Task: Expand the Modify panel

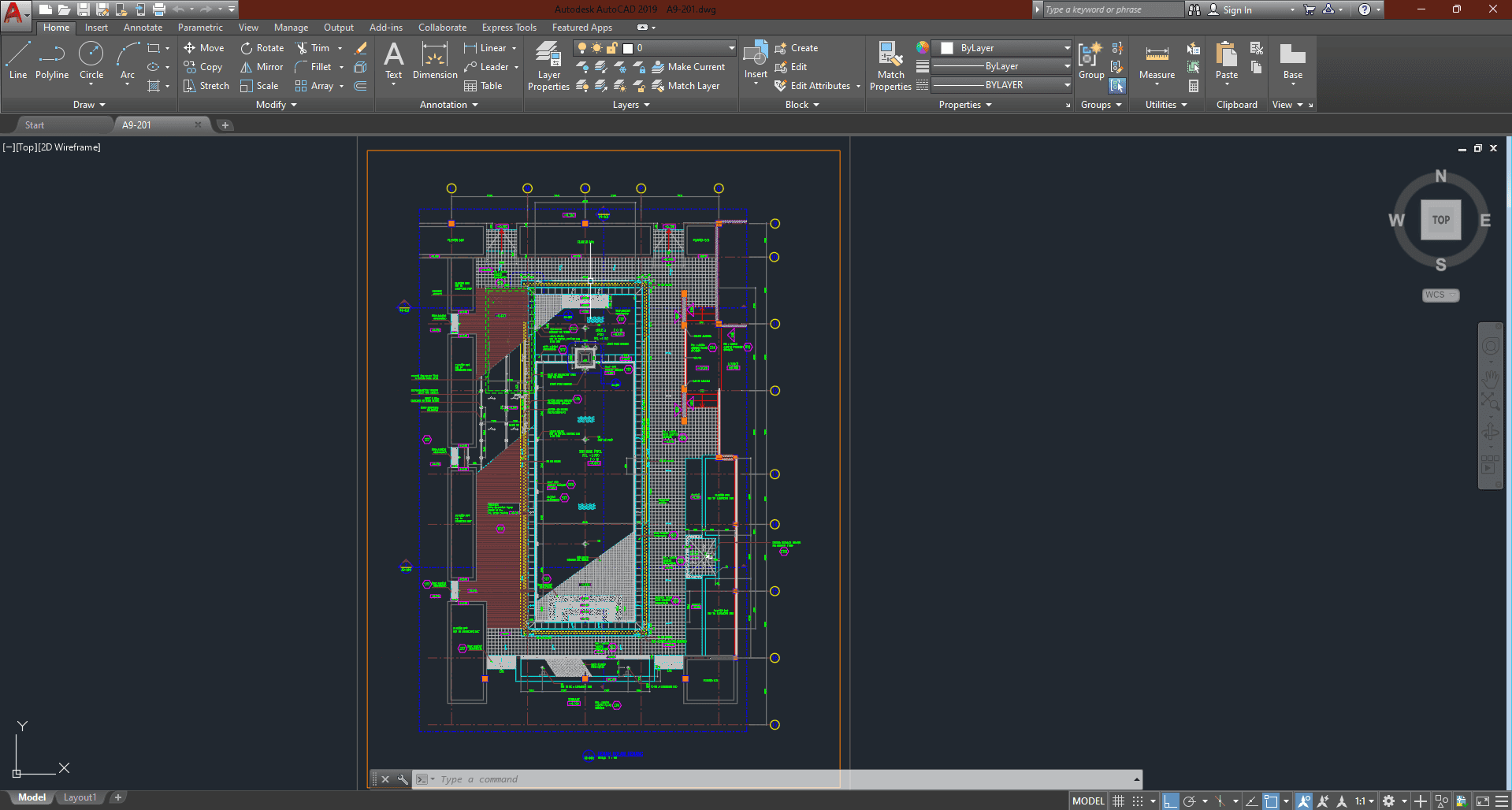Action: pyautogui.click(x=276, y=105)
